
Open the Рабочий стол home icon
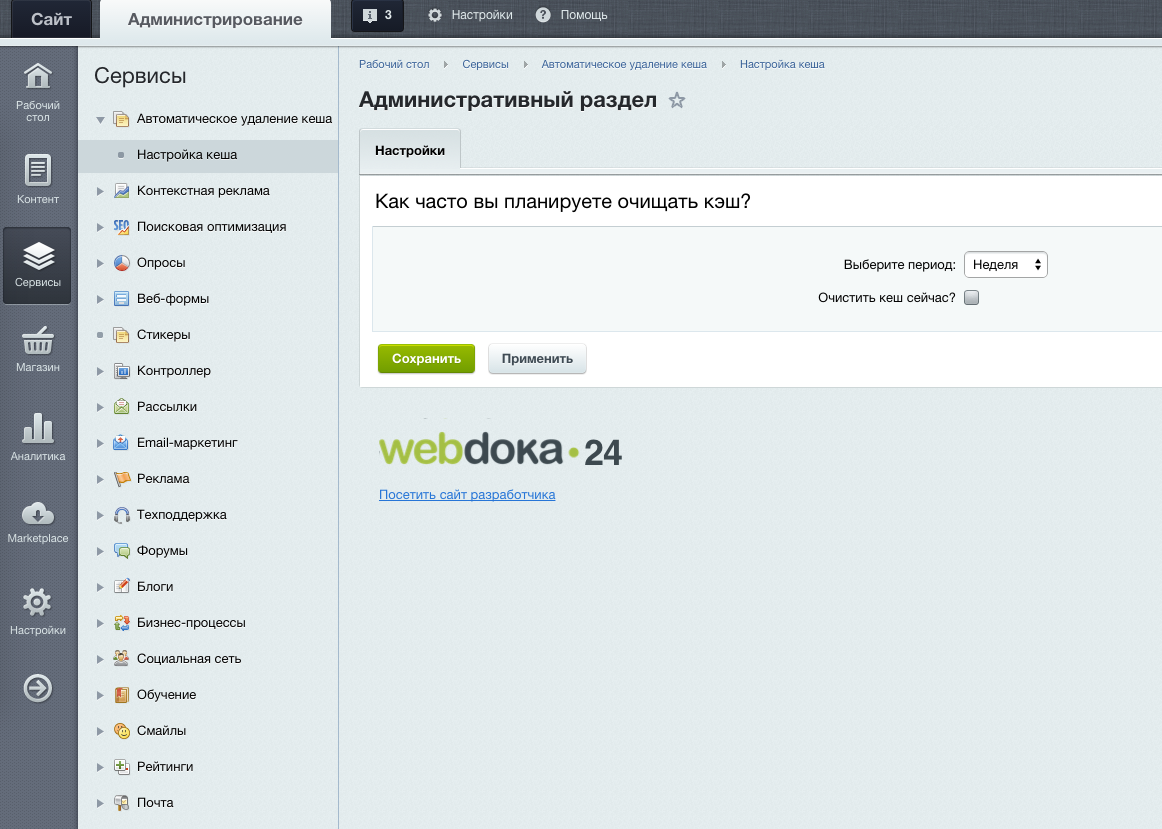38,76
